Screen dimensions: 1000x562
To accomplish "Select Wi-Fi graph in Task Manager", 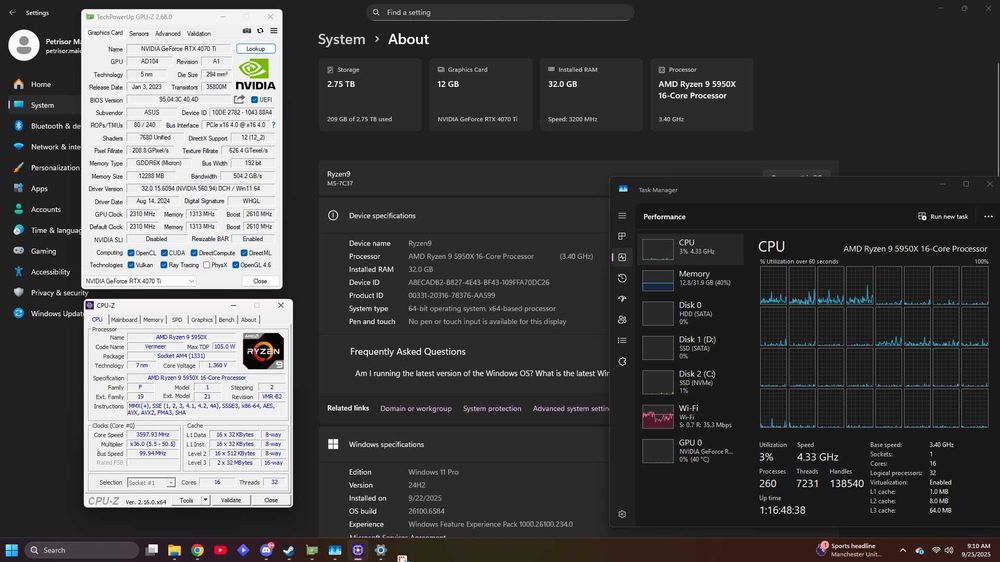I will [x=690, y=416].
